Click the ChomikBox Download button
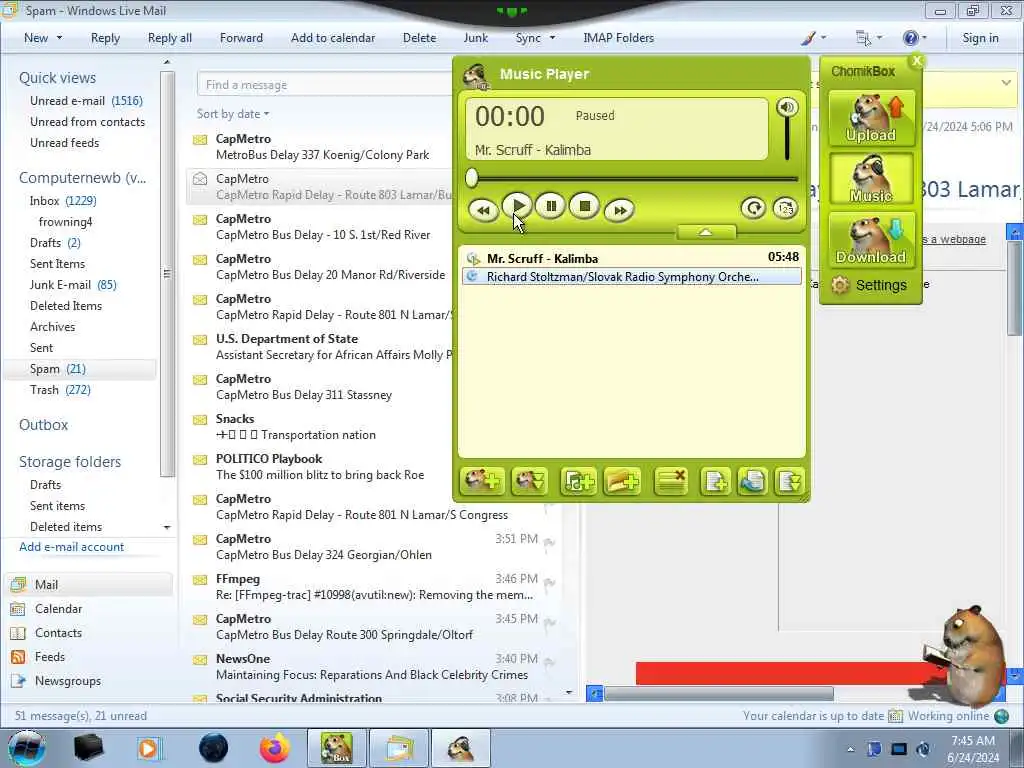The height and width of the screenshot is (768, 1024). (x=871, y=240)
